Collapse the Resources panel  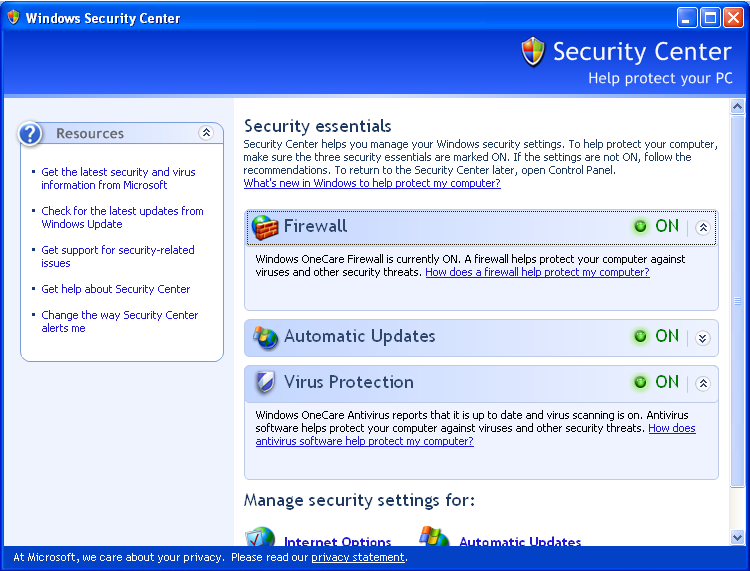coord(206,132)
